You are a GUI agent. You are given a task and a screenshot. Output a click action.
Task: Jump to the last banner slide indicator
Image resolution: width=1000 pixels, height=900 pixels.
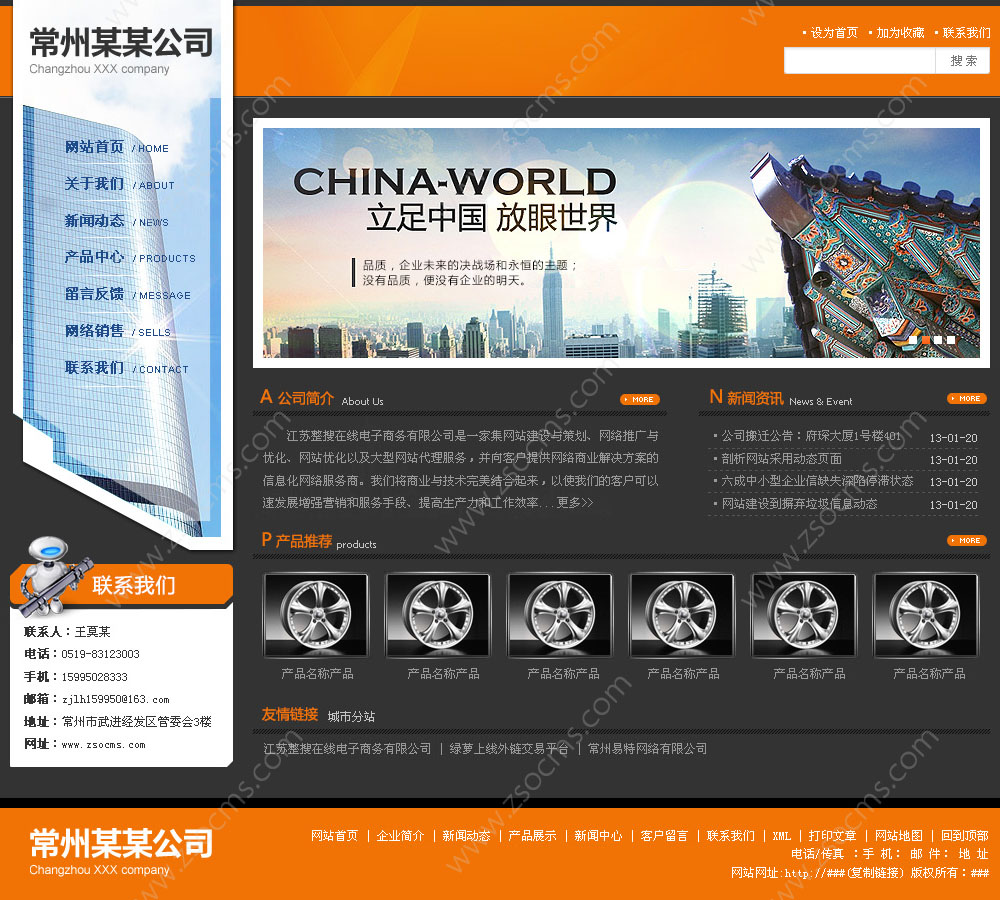pos(951,340)
